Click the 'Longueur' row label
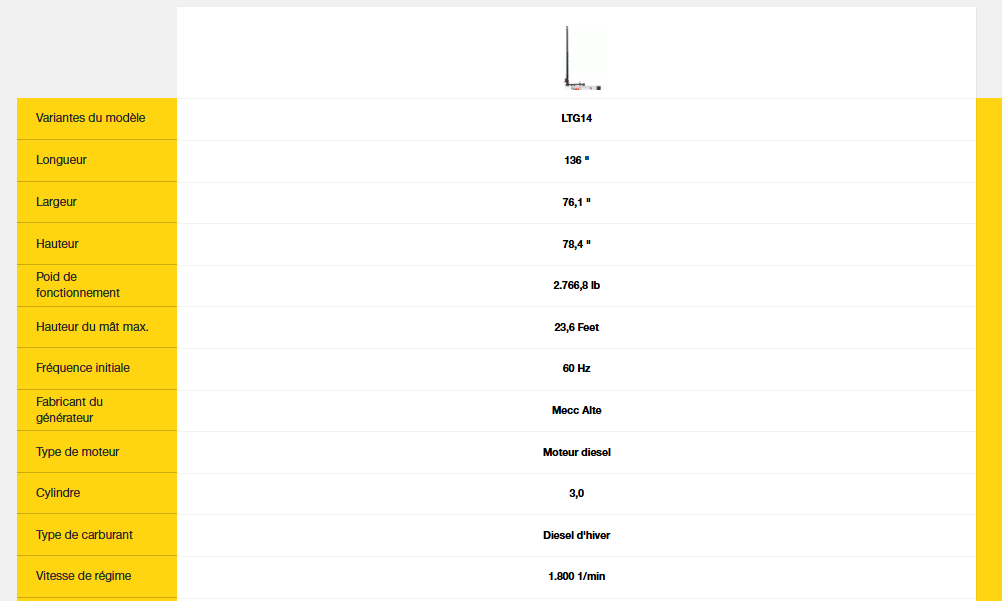 pos(62,160)
